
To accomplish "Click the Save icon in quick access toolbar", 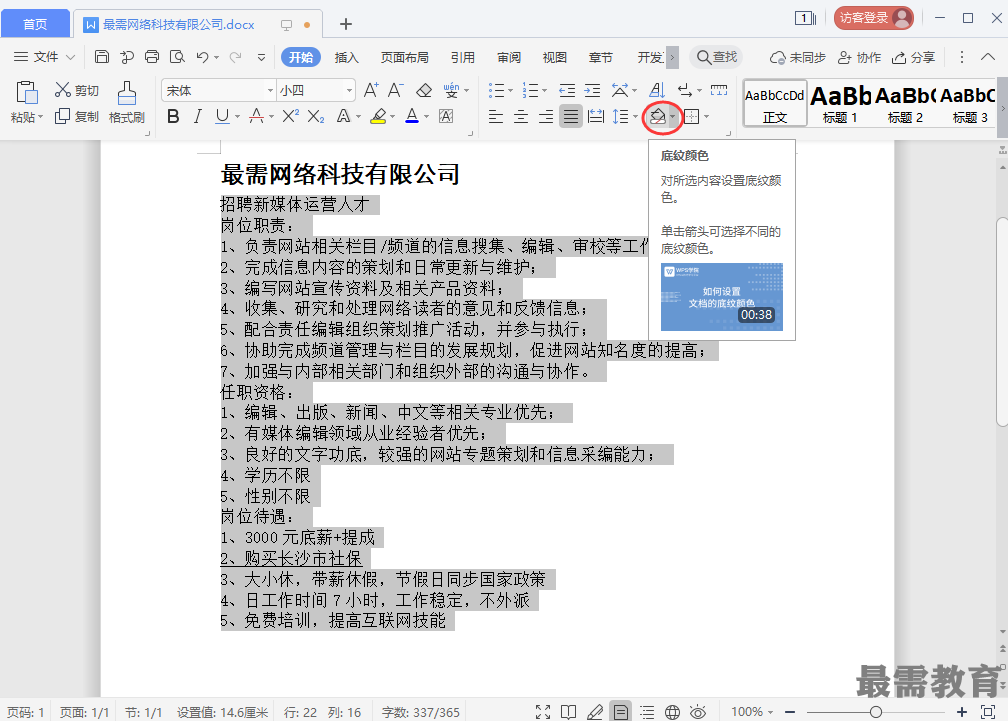I will click(x=102, y=57).
